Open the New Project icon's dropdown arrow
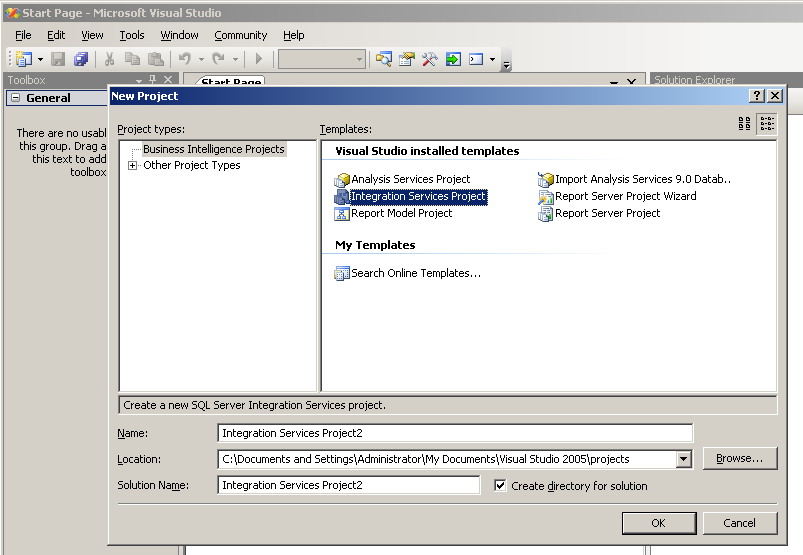This screenshot has width=803, height=555. [40, 59]
